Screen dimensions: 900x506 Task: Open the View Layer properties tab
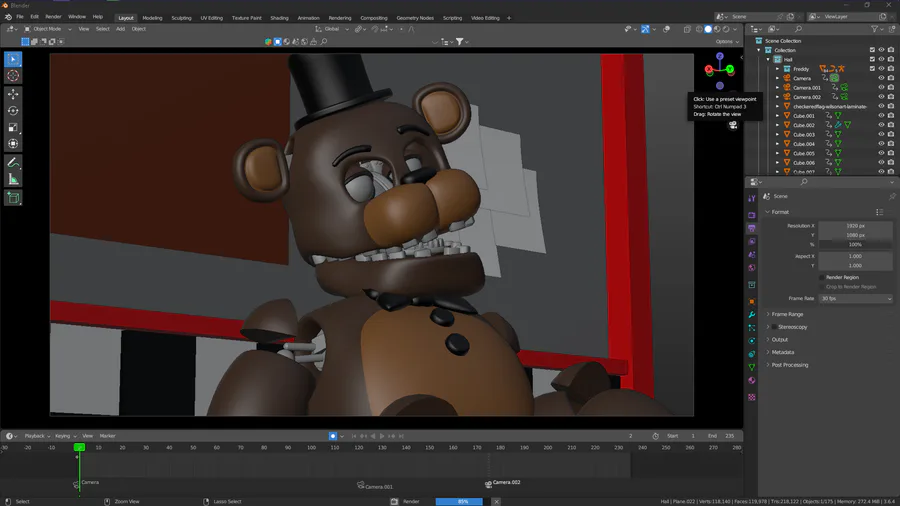(x=752, y=242)
